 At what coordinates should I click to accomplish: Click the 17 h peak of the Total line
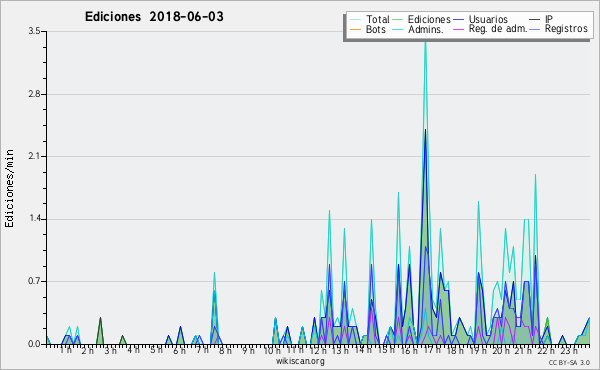point(425,38)
